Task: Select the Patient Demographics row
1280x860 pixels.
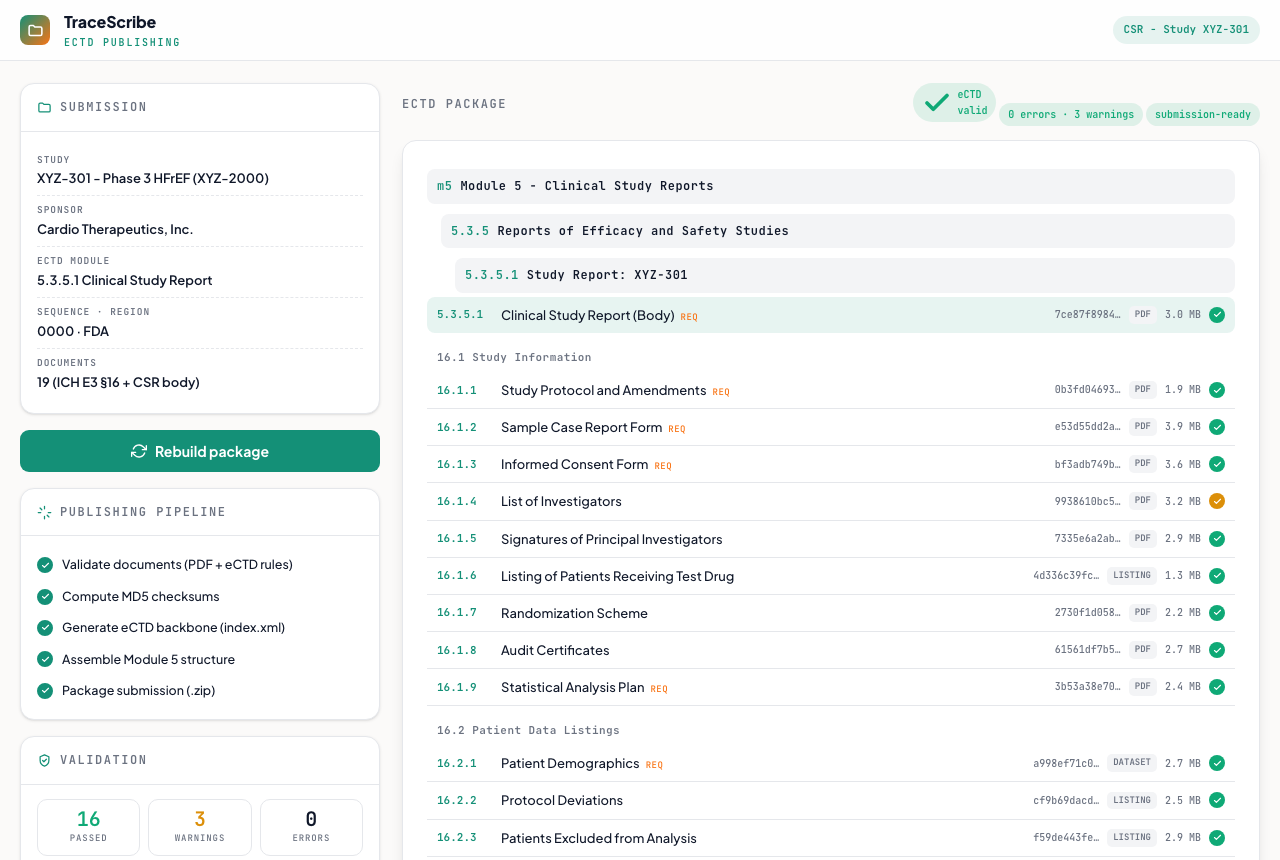Action: (831, 763)
